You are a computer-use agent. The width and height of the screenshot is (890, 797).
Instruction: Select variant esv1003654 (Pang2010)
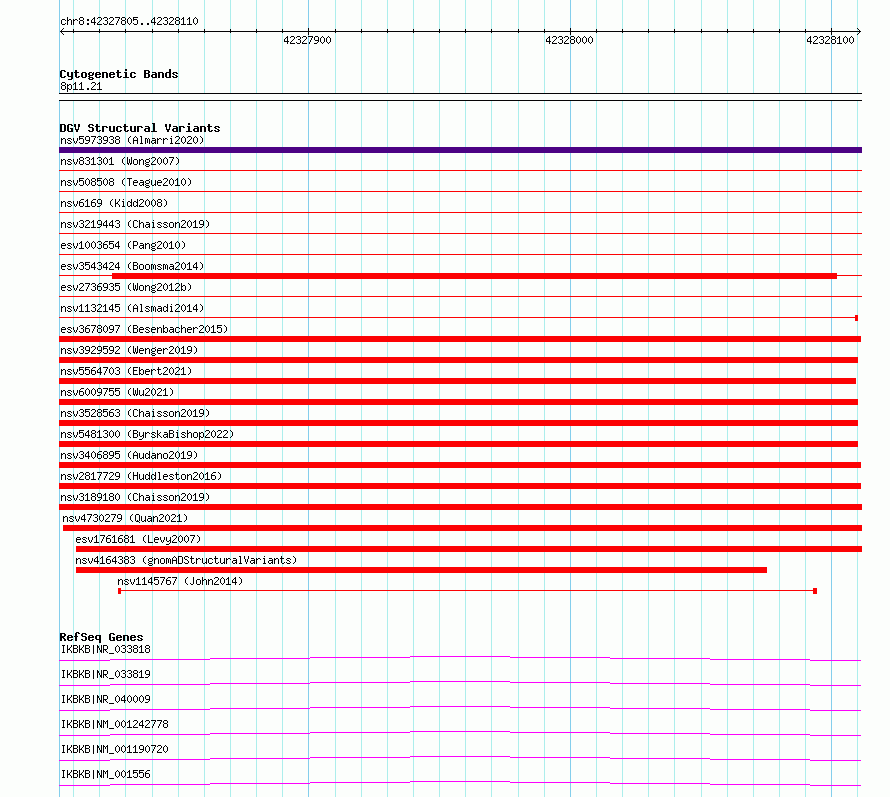pos(123,245)
